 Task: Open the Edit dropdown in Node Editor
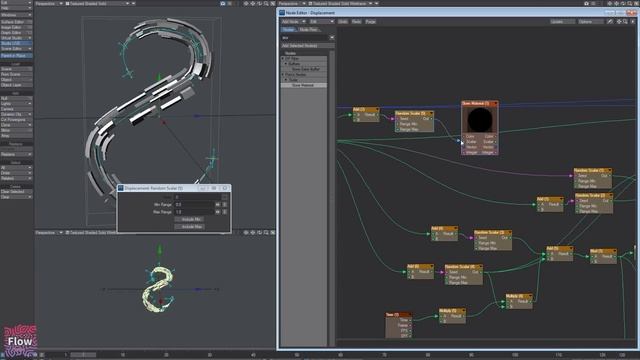(321, 21)
